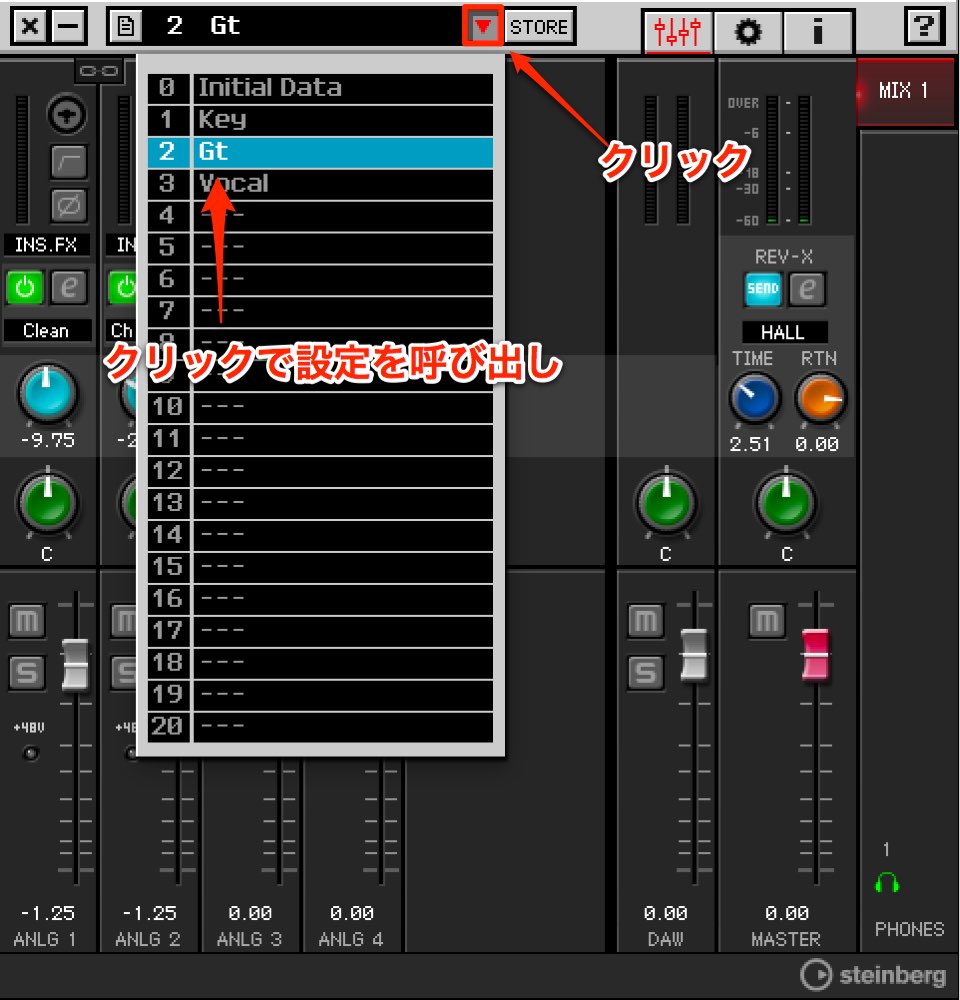The image size is (960, 1000).
Task: Click the REV-X TIME knob
Action: point(755,399)
